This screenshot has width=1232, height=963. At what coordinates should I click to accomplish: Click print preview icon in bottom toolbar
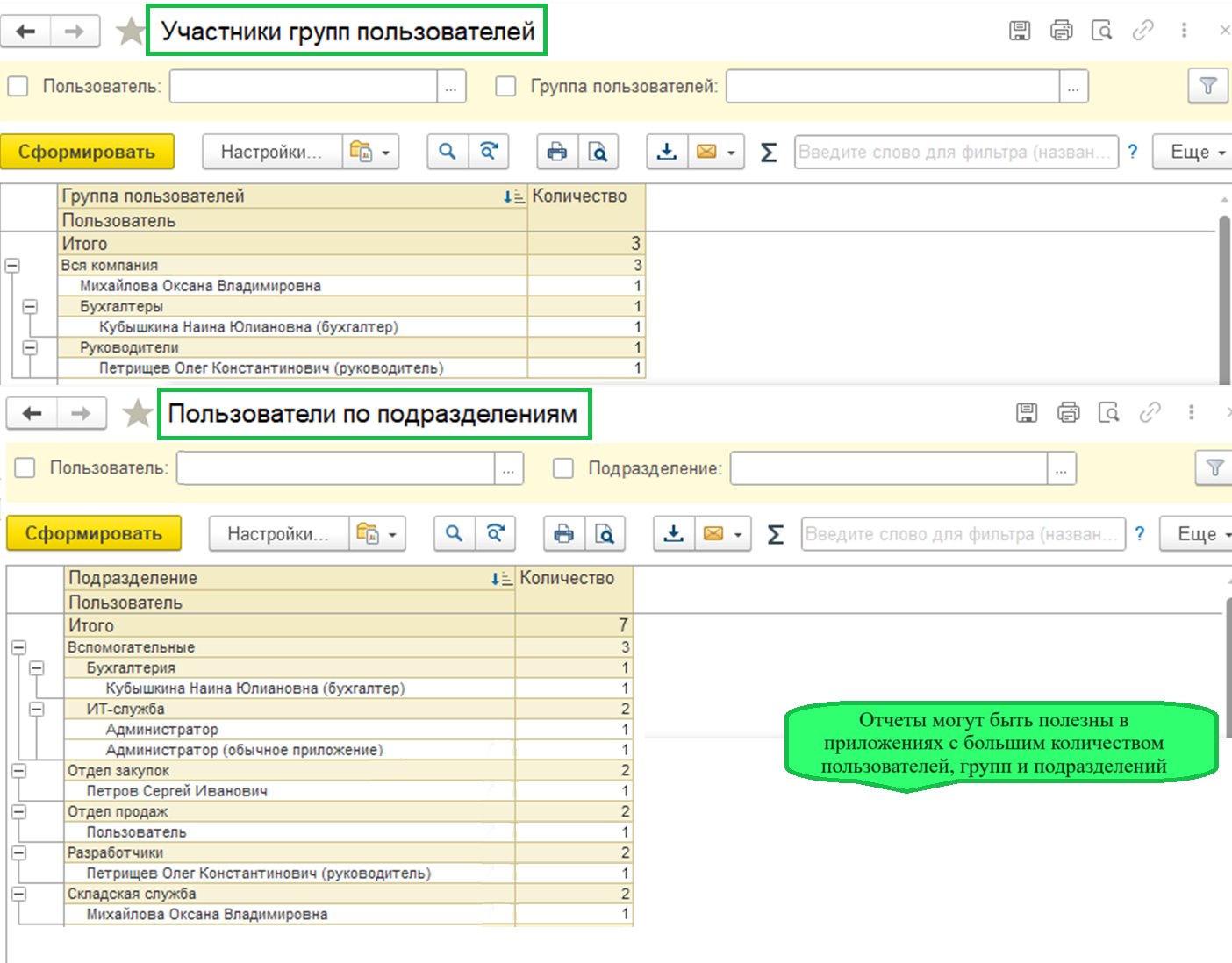(605, 533)
